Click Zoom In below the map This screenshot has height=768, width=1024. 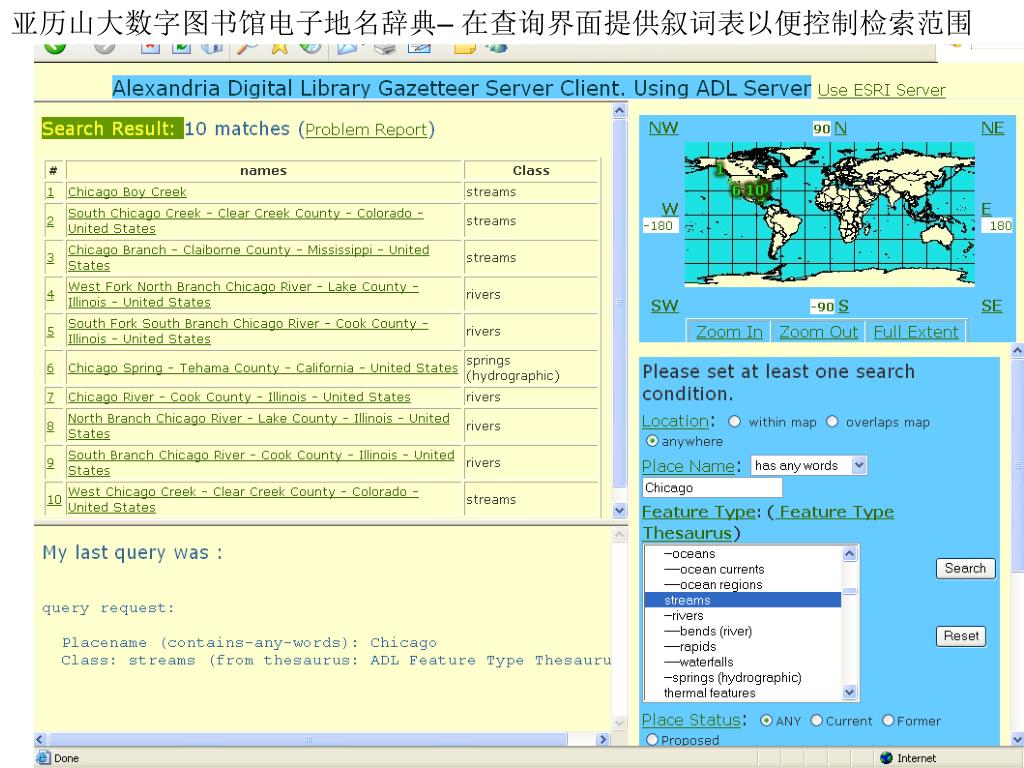pyautogui.click(x=729, y=332)
